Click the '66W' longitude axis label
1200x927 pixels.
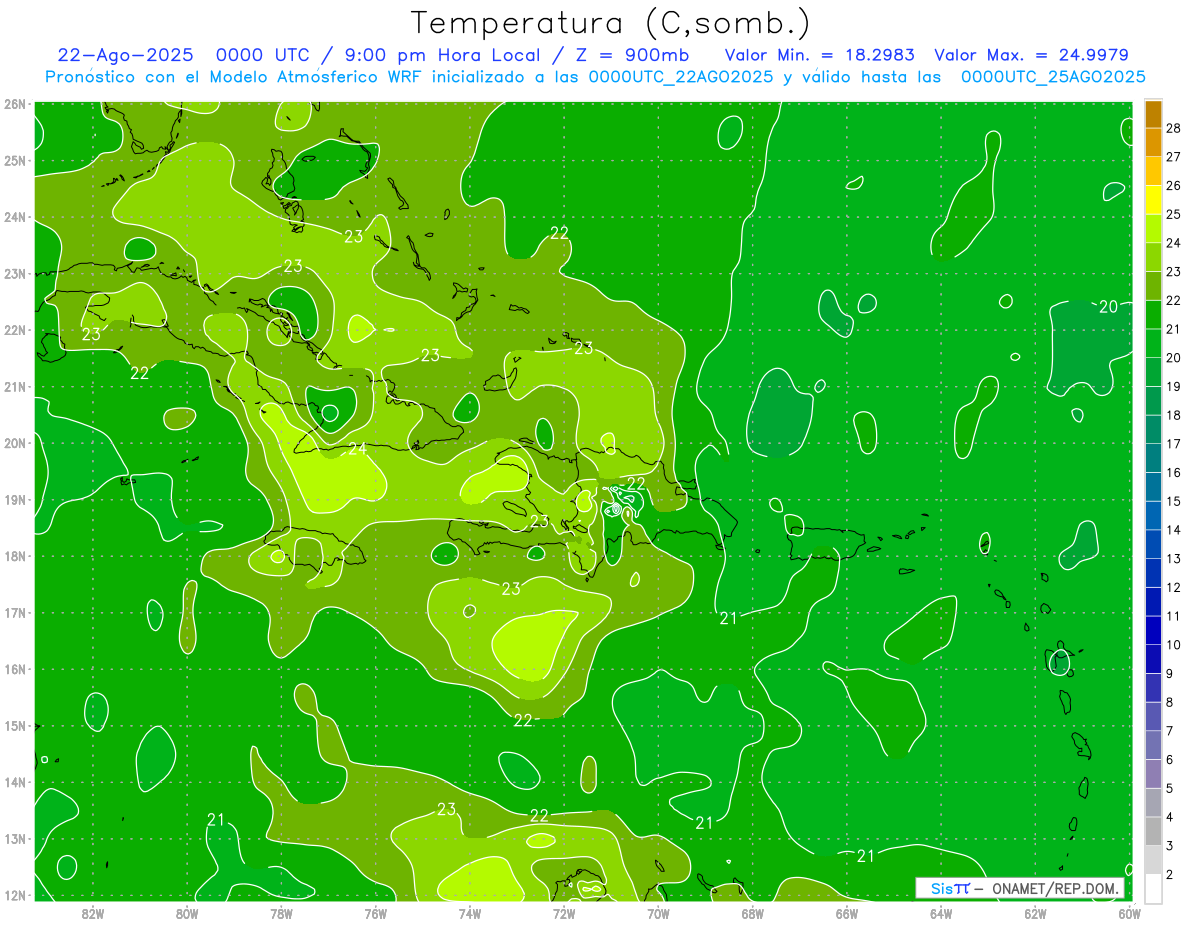[x=847, y=913]
